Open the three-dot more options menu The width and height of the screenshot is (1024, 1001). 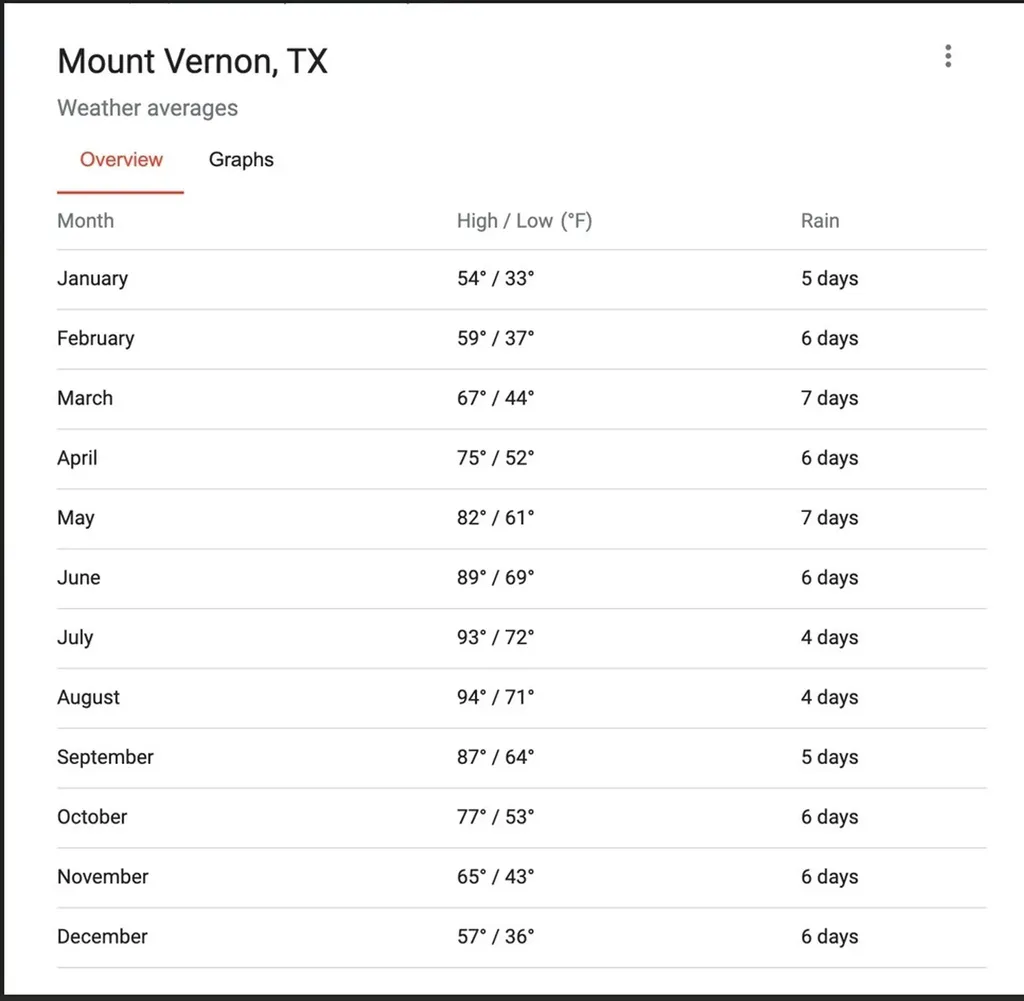948,56
